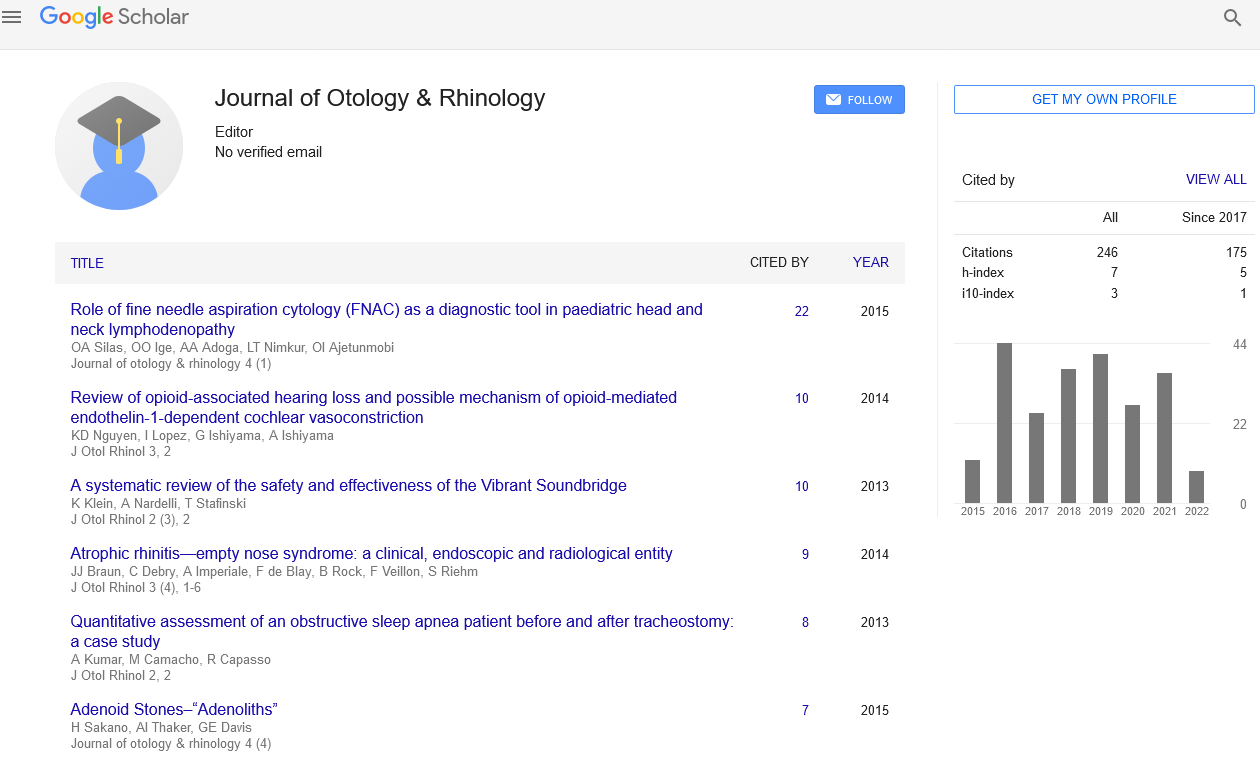Click the h-index label in stats table
Screen dimensions: 1260x760
(x=983, y=272)
